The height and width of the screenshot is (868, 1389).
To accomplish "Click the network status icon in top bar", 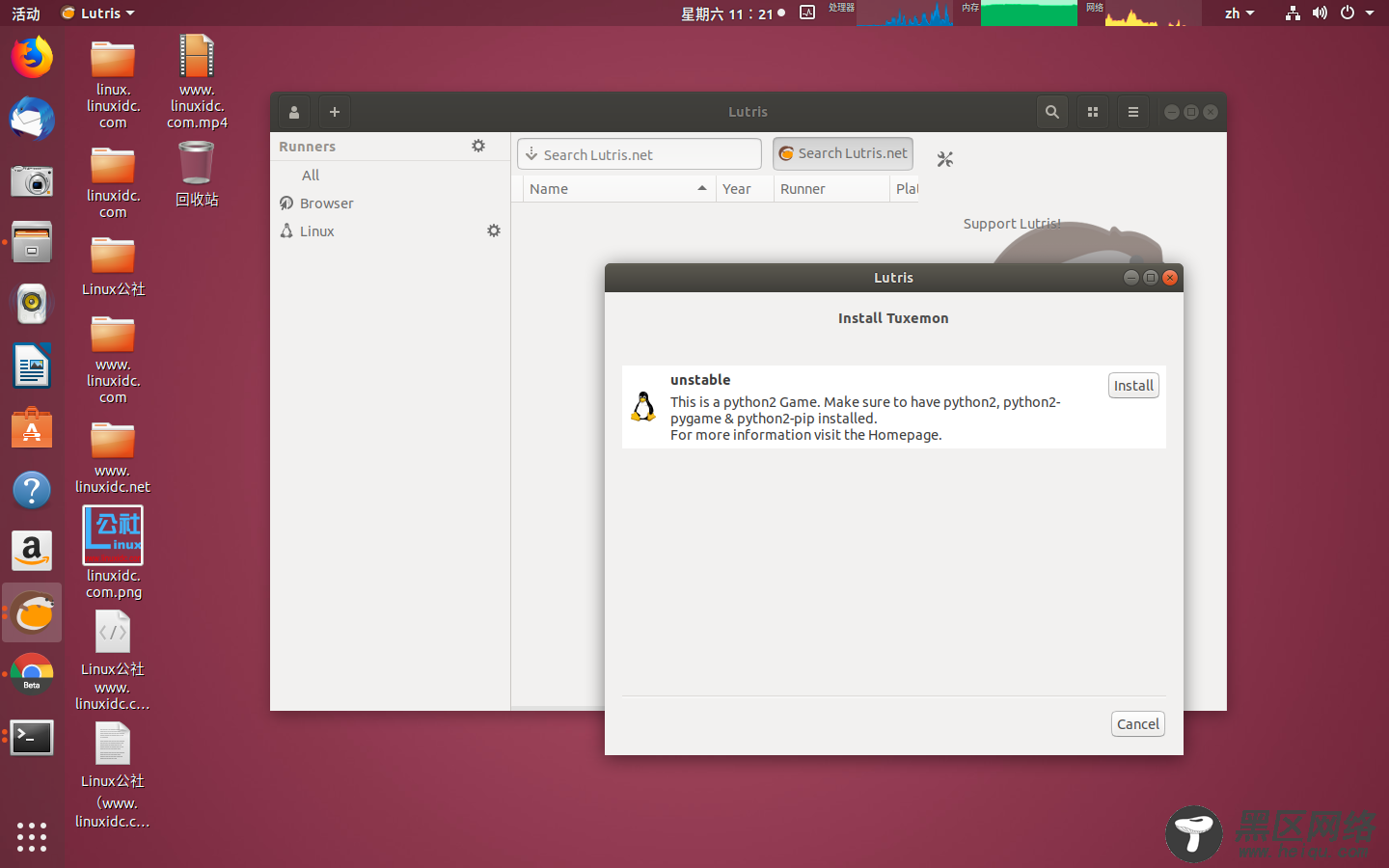I will click(x=1293, y=14).
